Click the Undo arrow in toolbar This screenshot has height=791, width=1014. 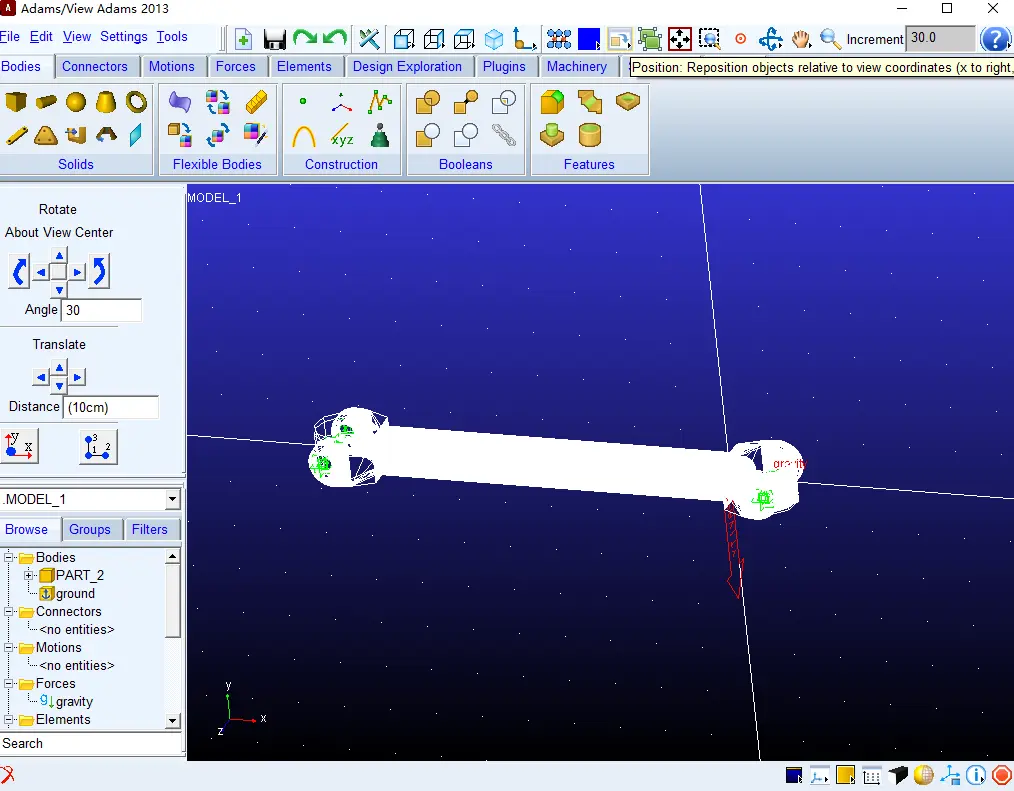[x=335, y=38]
